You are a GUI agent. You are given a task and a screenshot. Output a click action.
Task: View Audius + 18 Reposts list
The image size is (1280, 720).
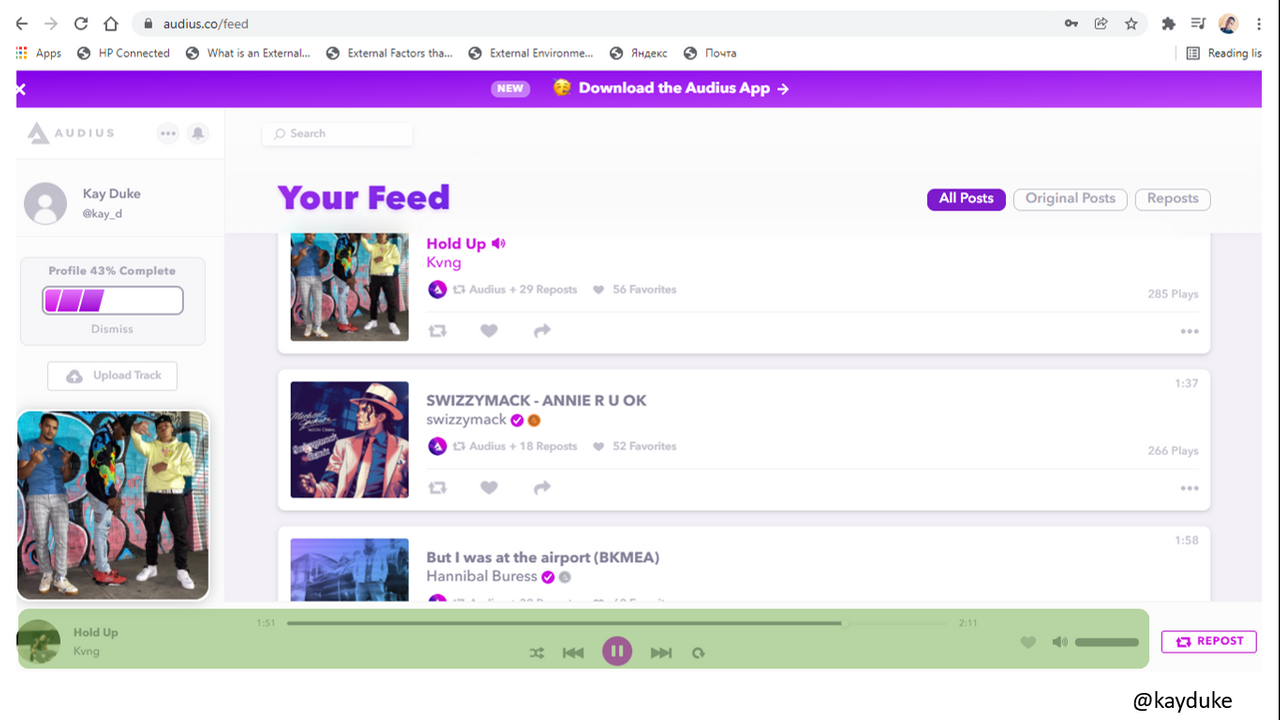514,446
